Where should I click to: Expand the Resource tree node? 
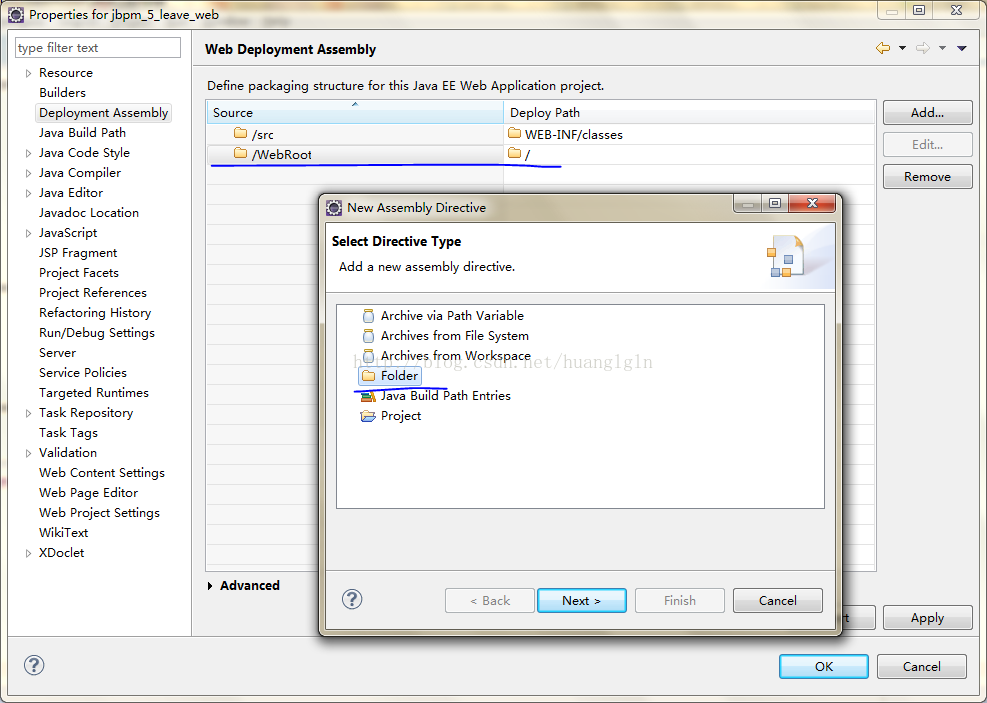(28, 73)
